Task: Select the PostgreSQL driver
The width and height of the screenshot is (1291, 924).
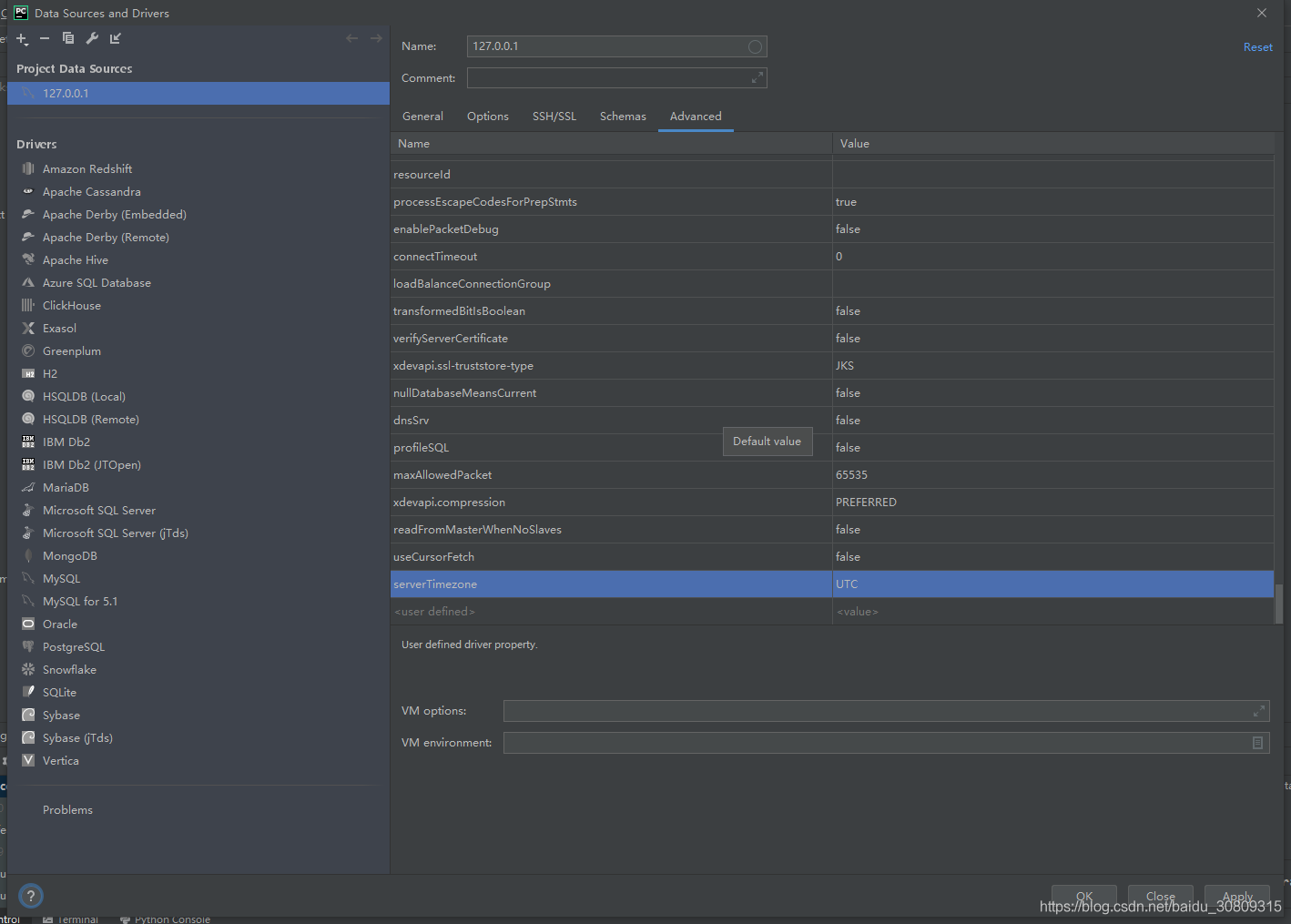Action: [74, 647]
